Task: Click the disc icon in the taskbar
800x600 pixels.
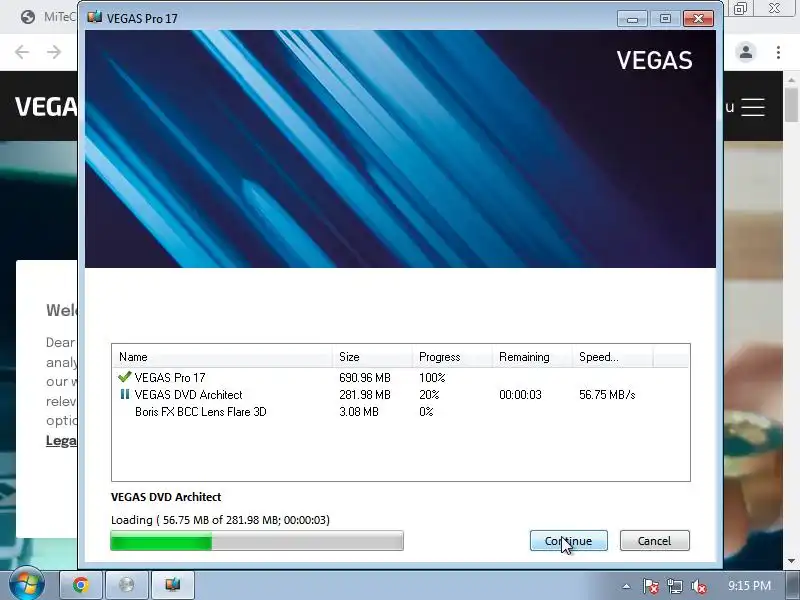Action: tap(127, 585)
